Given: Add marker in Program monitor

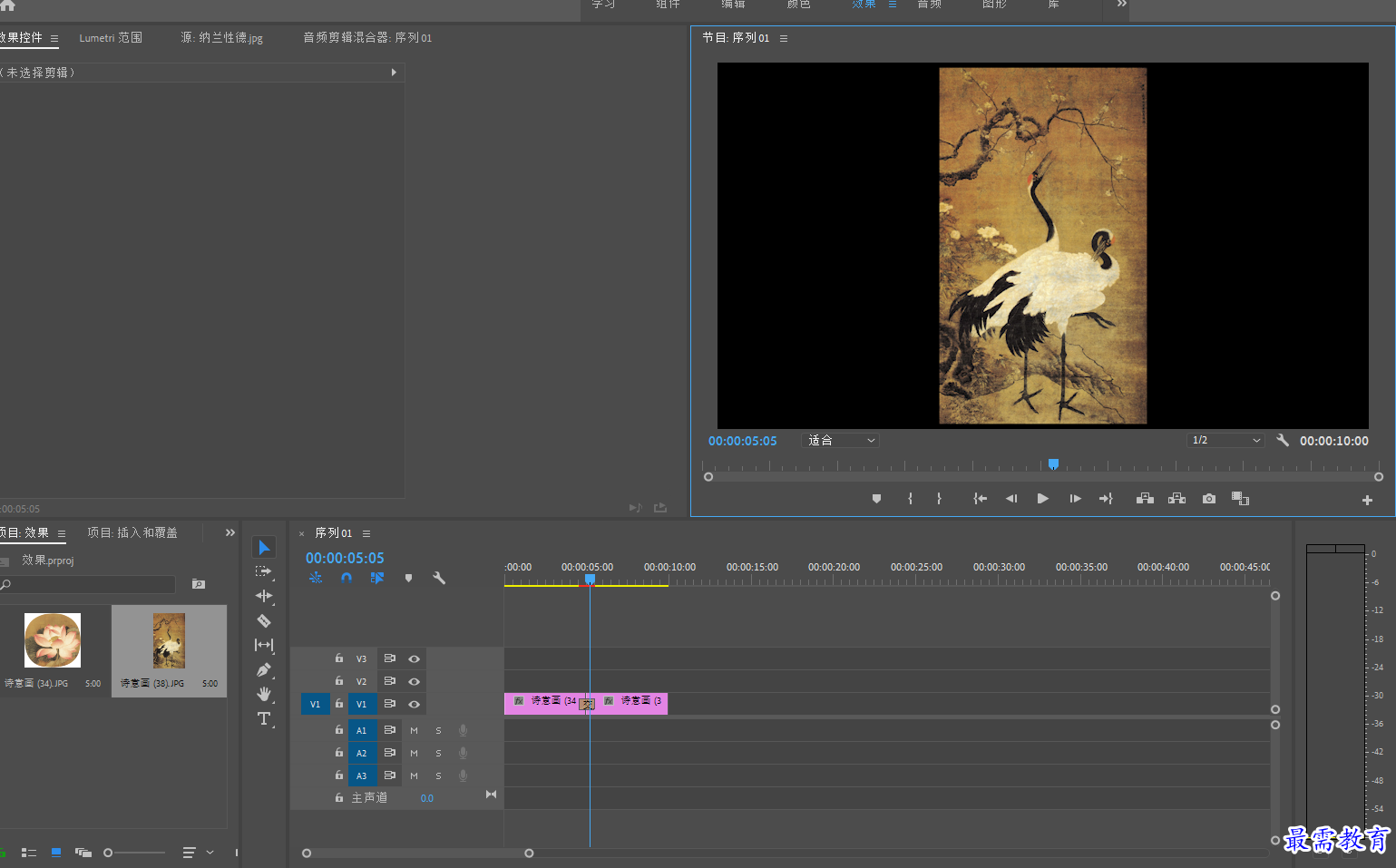Looking at the screenshot, I should tap(876, 499).
